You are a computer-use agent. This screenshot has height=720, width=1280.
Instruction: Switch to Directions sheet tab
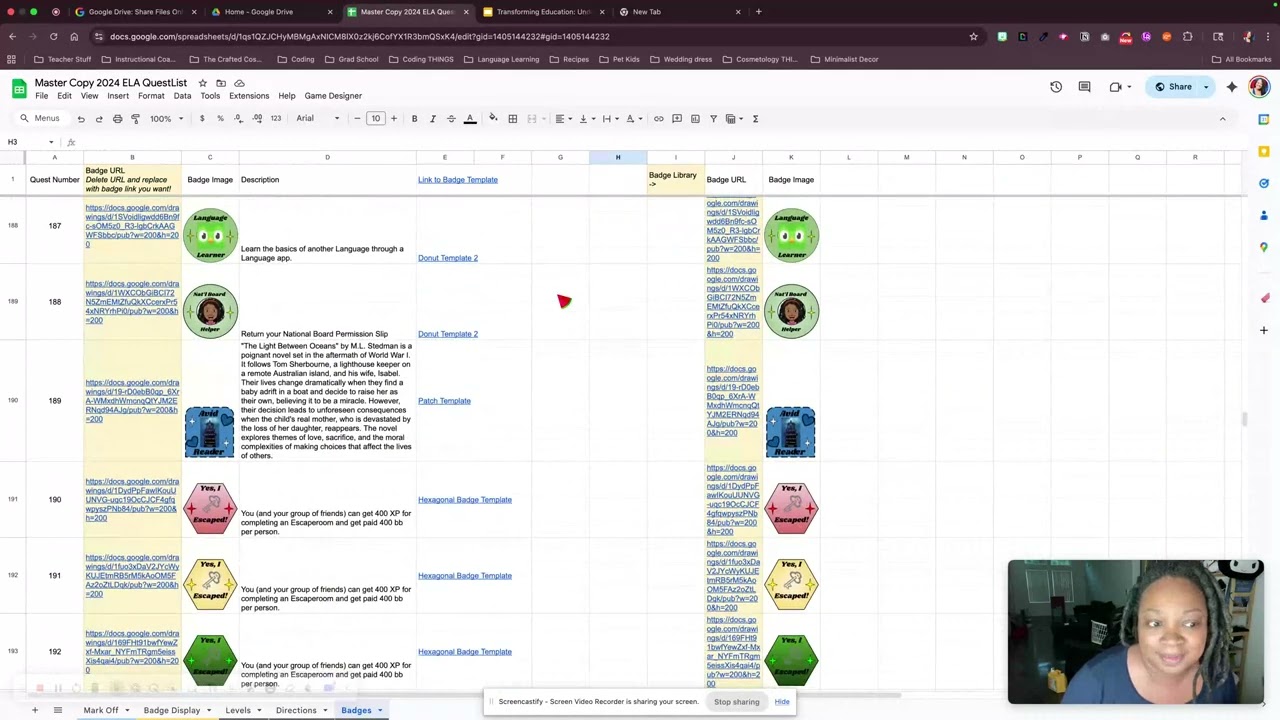296,711
